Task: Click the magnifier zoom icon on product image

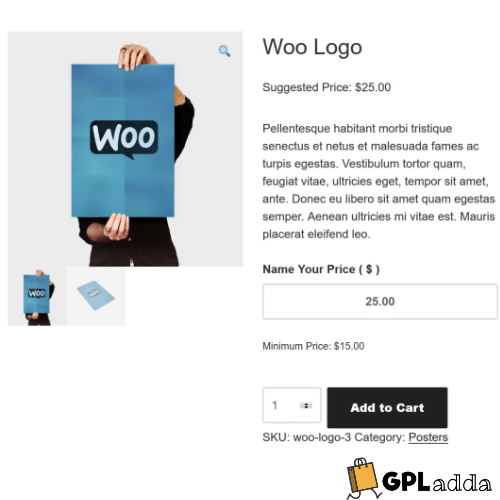Action: (224, 51)
